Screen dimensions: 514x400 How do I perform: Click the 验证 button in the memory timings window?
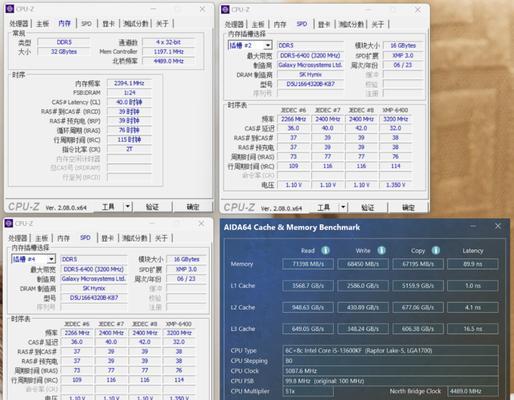[152, 207]
